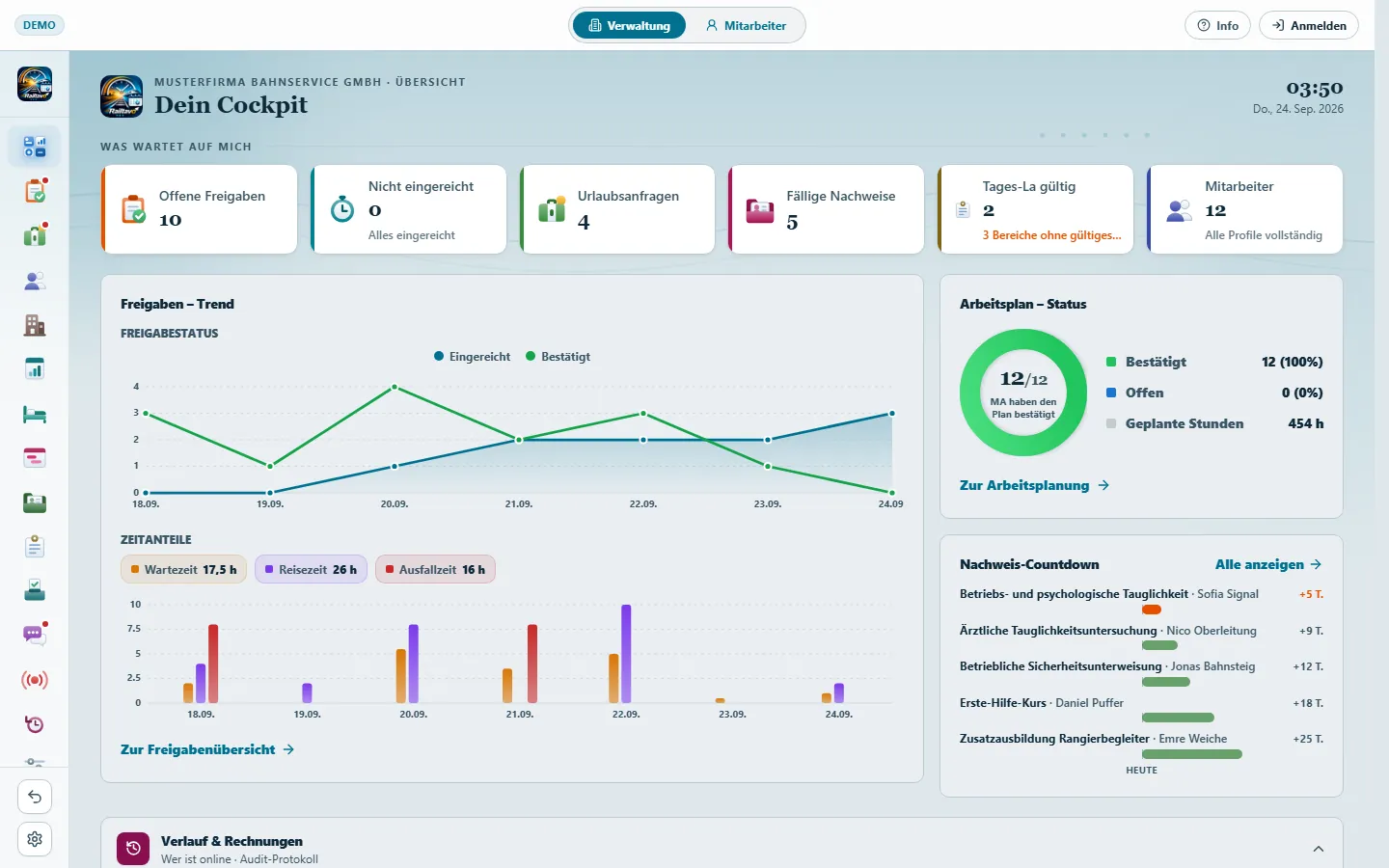Click the sidebar undo arrow button
Viewport: 1389px width, 868px height.
tap(35, 797)
